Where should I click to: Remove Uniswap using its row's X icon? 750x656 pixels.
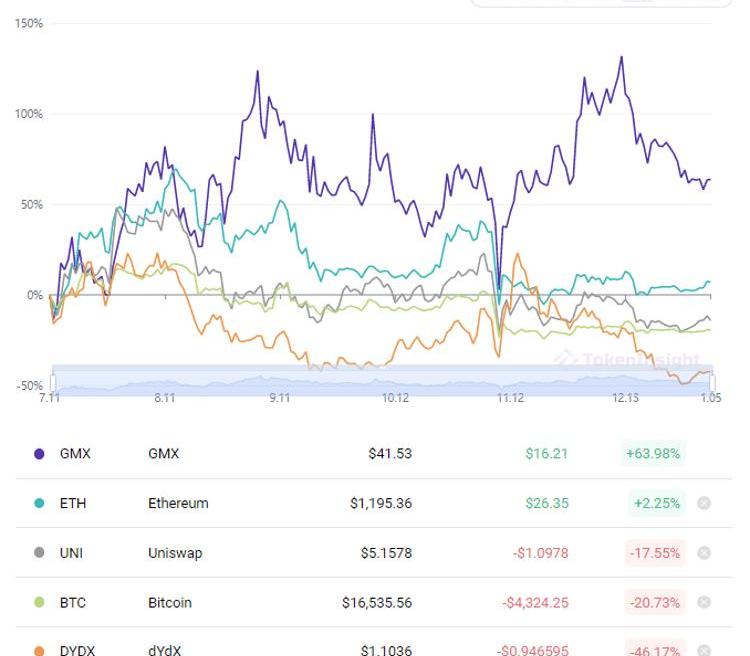click(703, 553)
